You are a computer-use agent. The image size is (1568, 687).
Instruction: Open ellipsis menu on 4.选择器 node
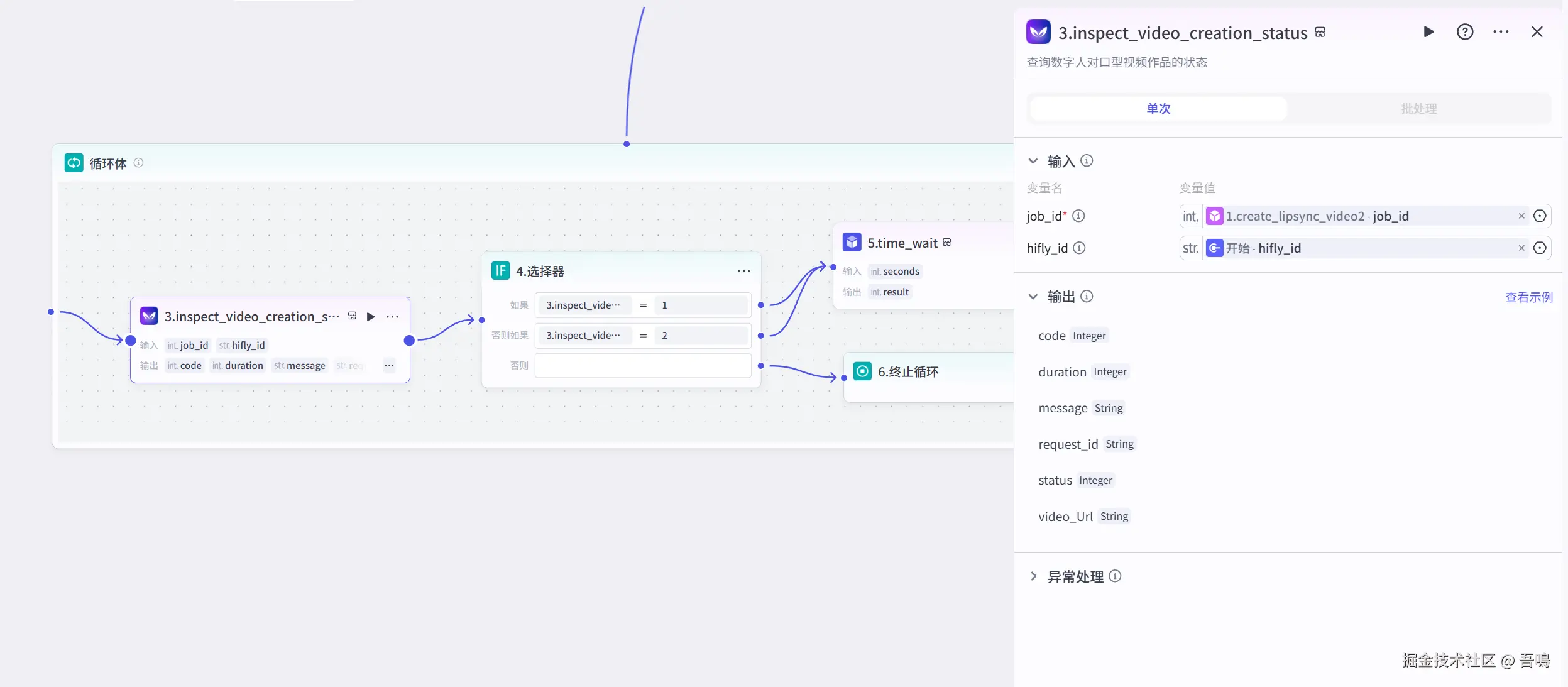click(743, 271)
